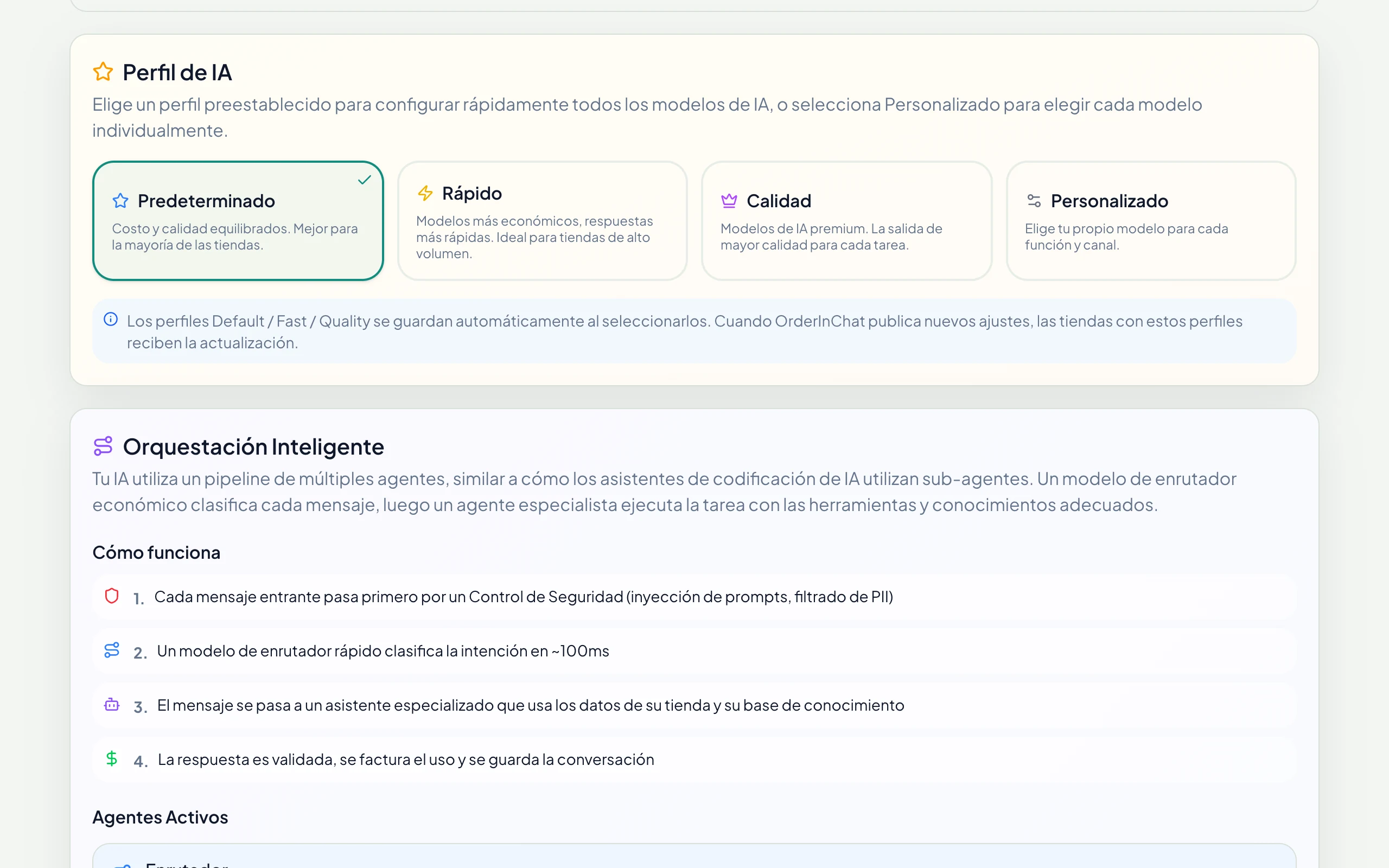
Task: Click the 'Agentes Activos' heading
Action: tap(160, 818)
